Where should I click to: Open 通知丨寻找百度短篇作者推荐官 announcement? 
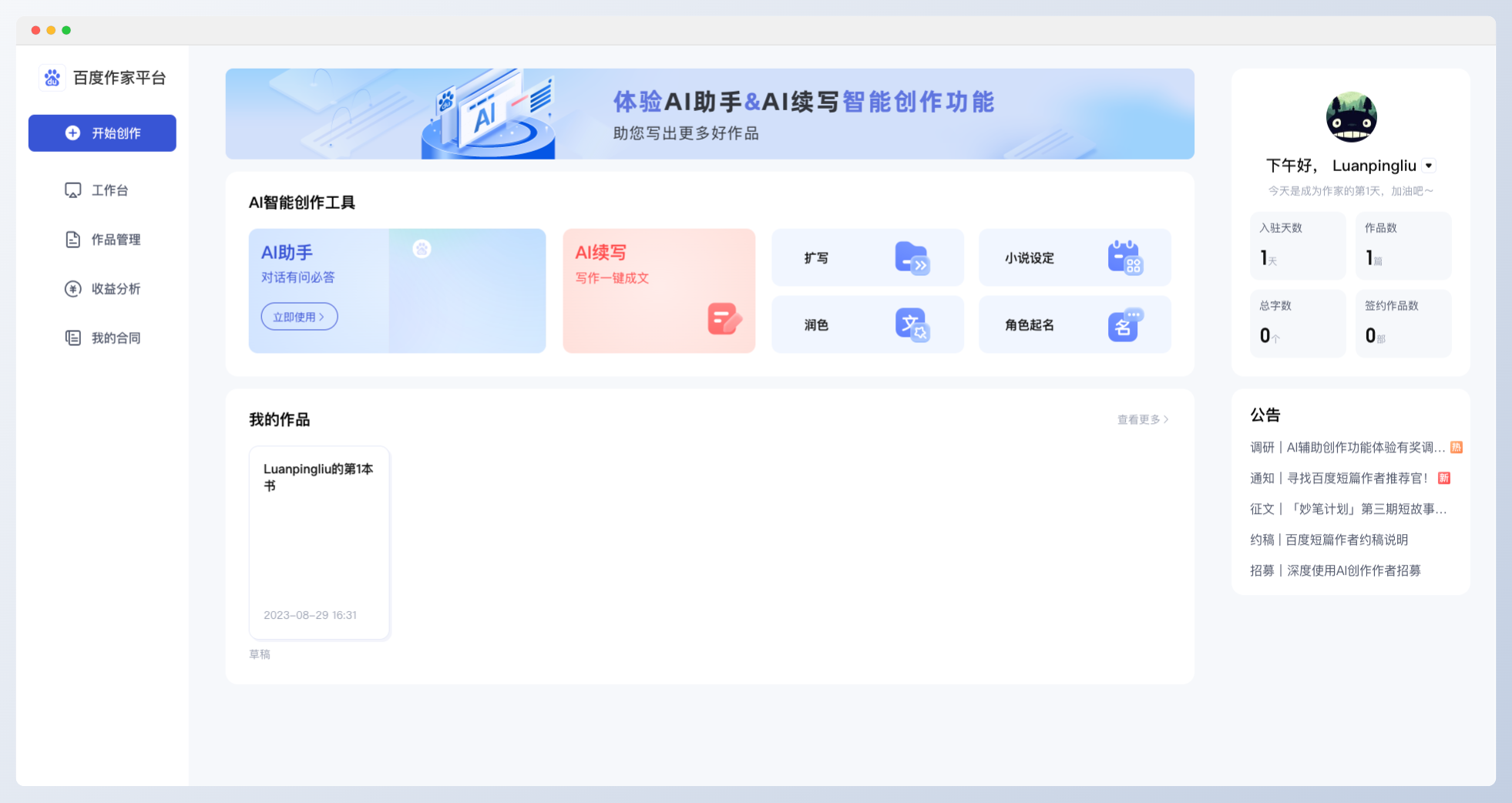click(1341, 478)
